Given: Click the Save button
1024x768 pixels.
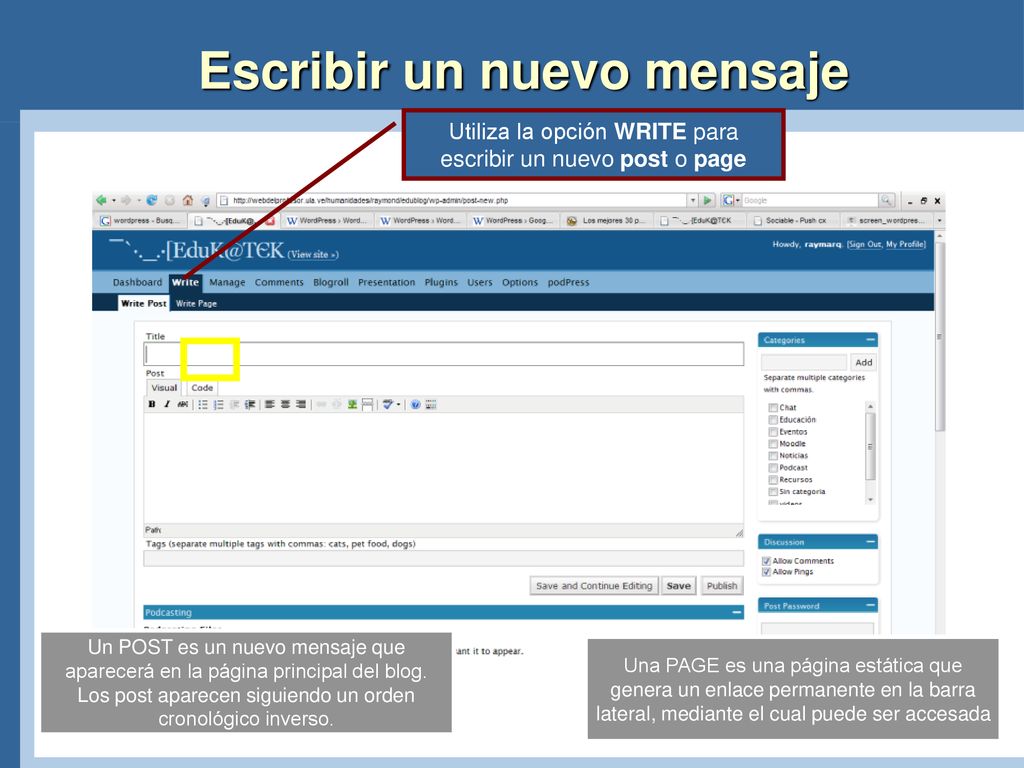Looking at the screenshot, I should pos(679,586).
